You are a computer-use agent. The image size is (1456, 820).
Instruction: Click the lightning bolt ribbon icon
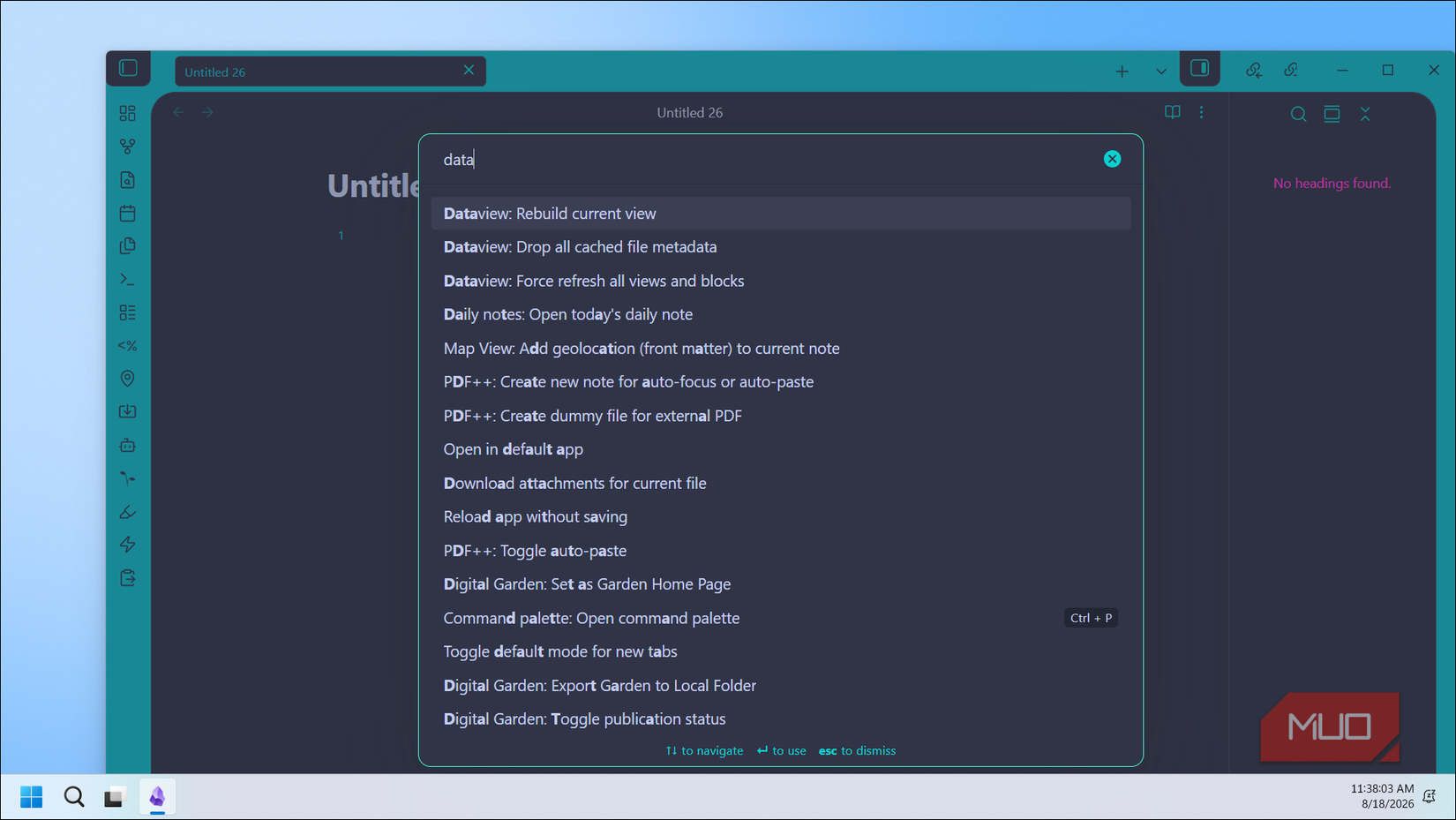click(128, 545)
